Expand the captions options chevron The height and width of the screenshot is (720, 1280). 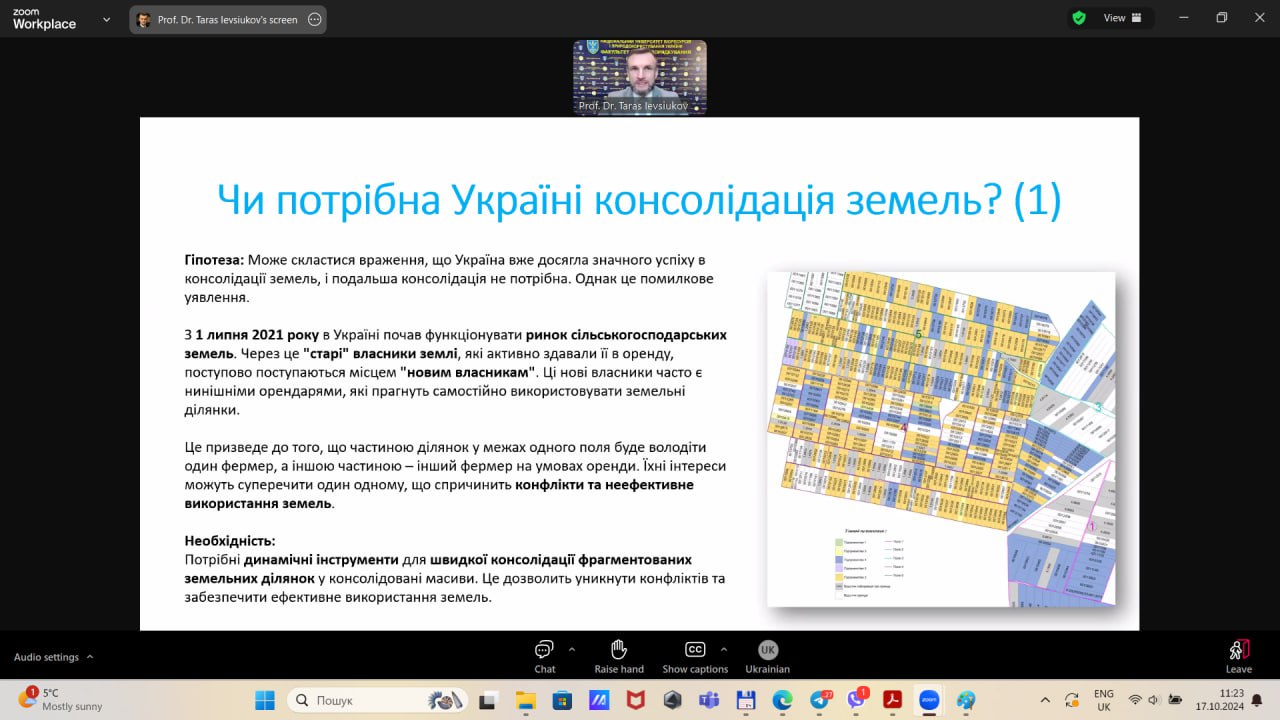pyautogui.click(x=724, y=648)
